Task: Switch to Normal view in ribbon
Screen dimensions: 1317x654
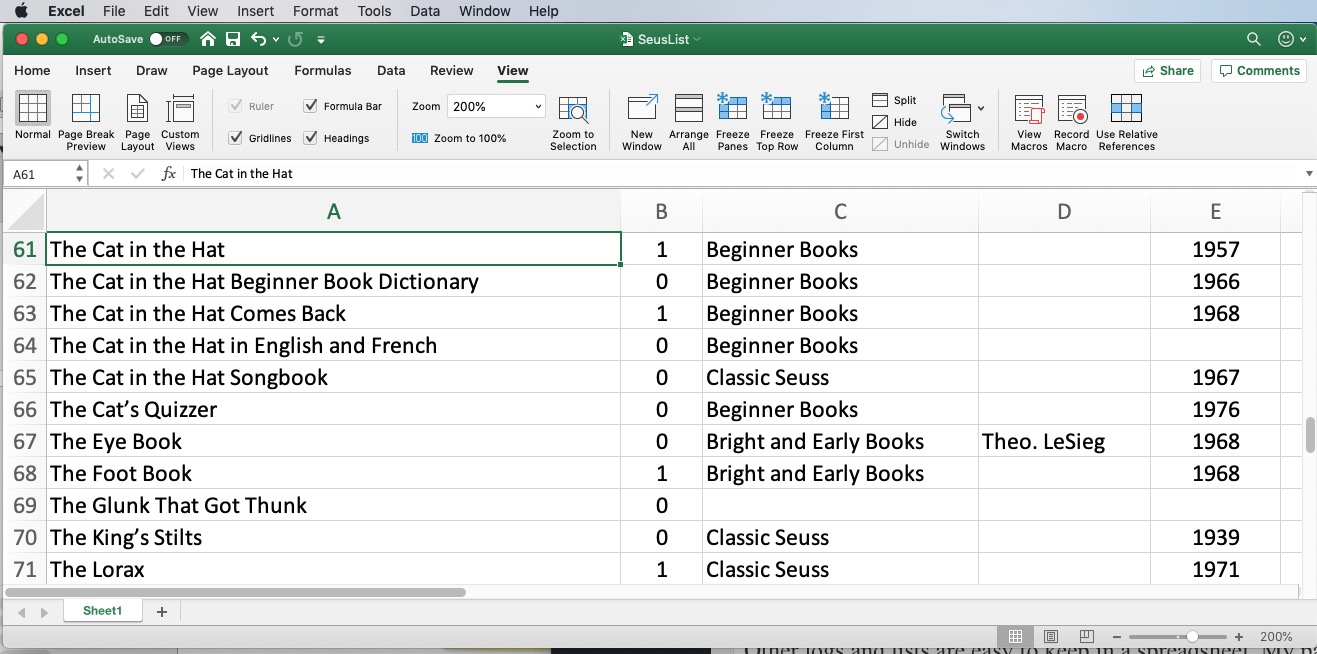Action: pos(33,116)
